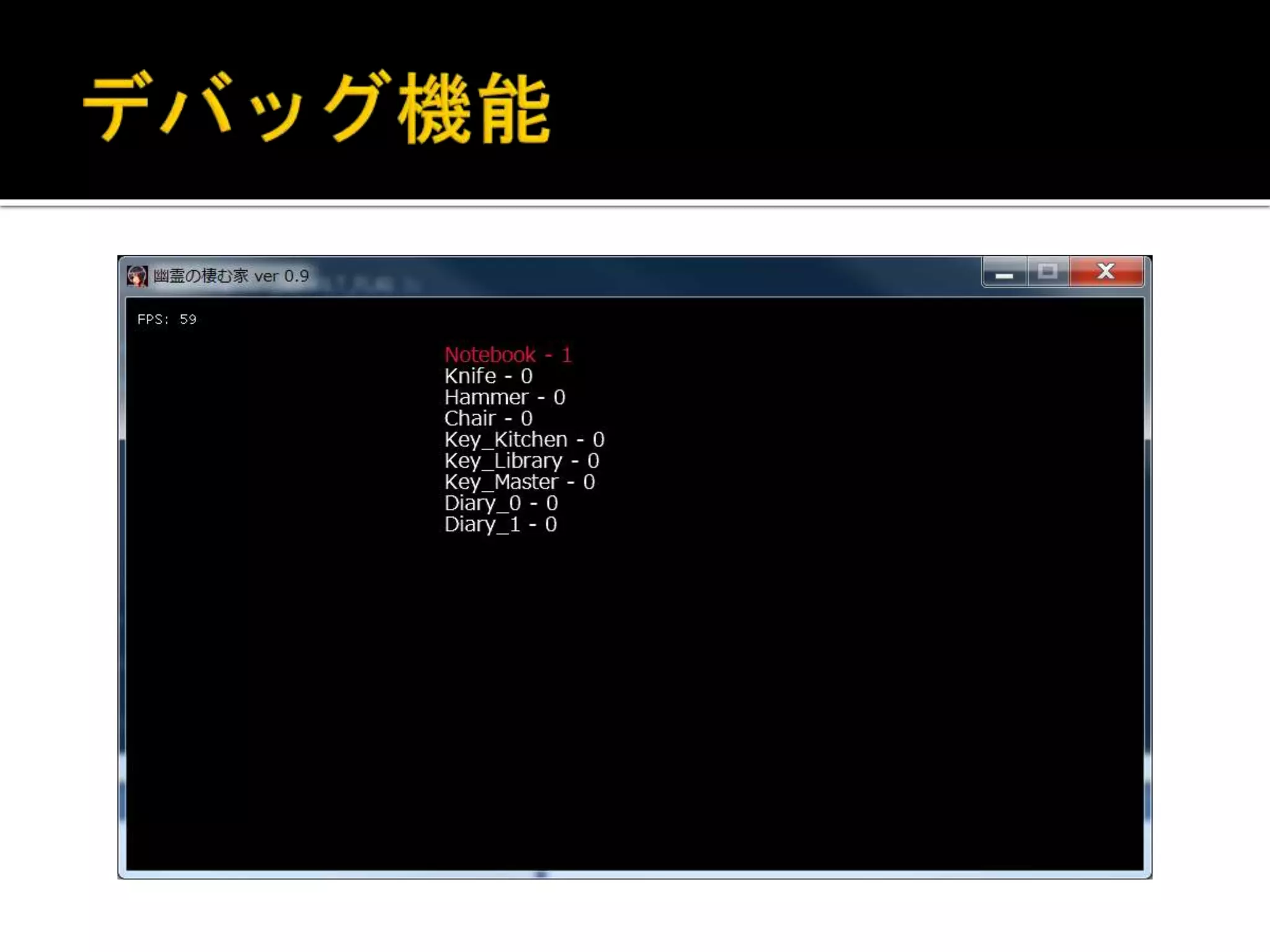1270x952 pixels.
Task: Select the Hammer - 0 item
Action: click(x=504, y=397)
